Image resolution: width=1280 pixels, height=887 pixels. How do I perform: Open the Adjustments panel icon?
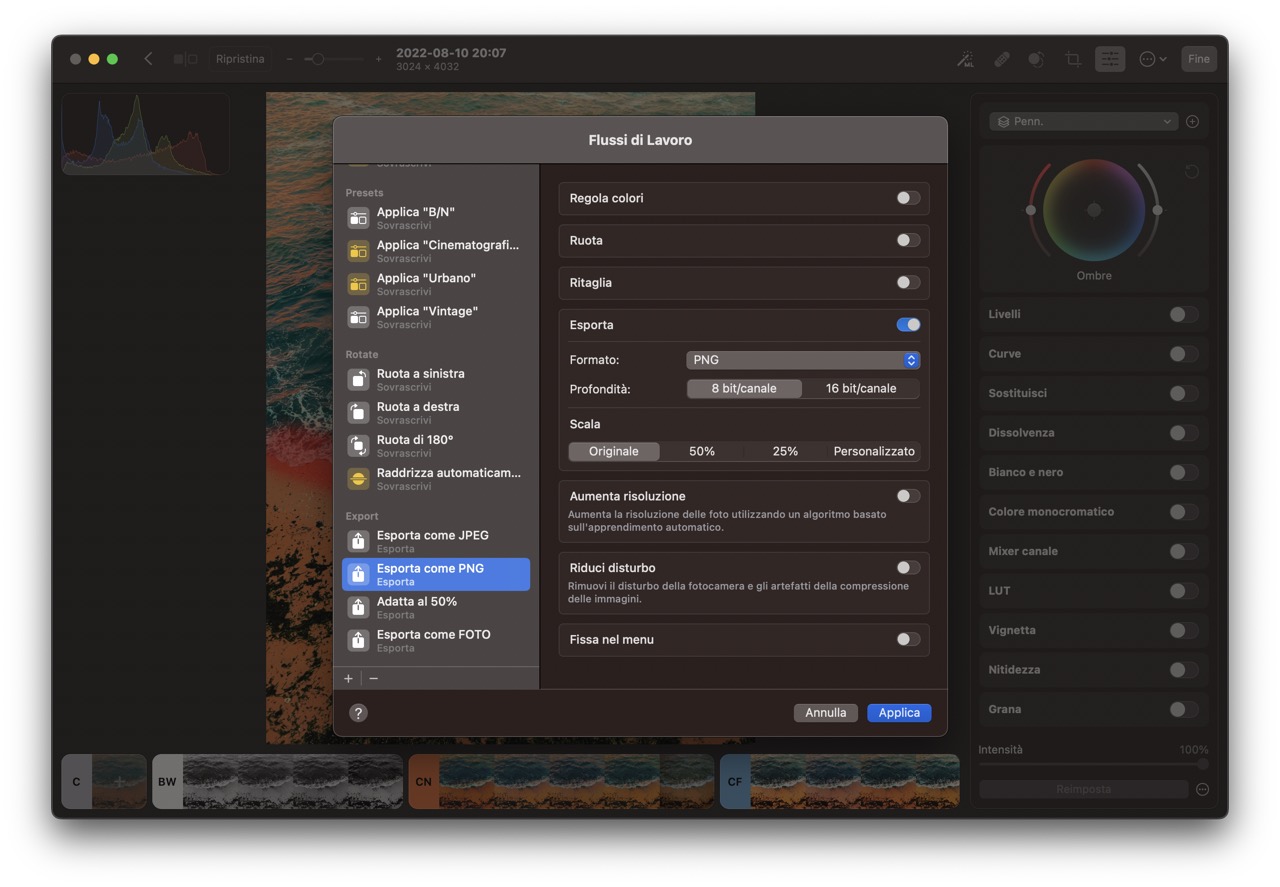tap(1109, 59)
